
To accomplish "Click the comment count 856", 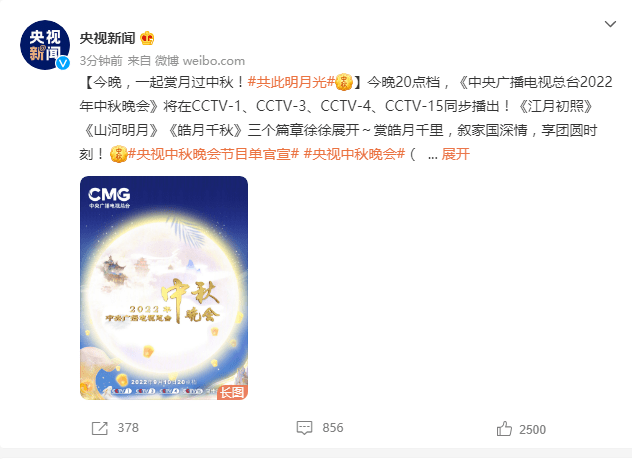I will (x=333, y=428).
